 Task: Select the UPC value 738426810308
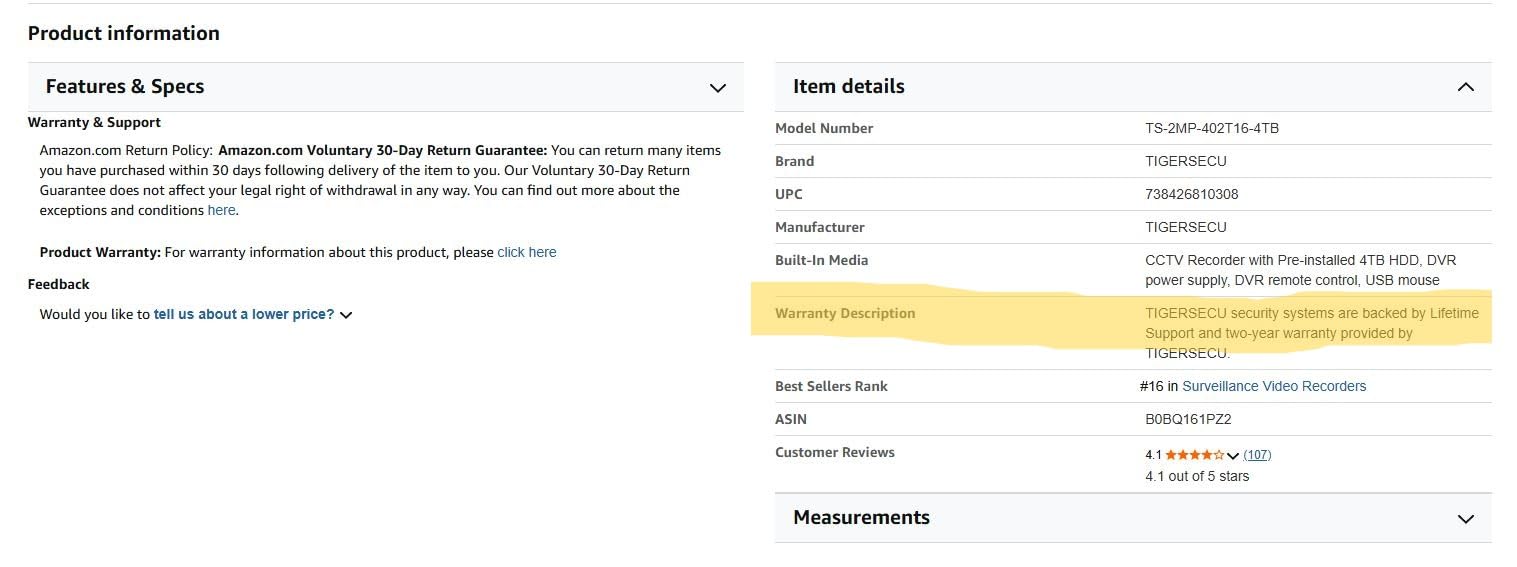(1192, 194)
